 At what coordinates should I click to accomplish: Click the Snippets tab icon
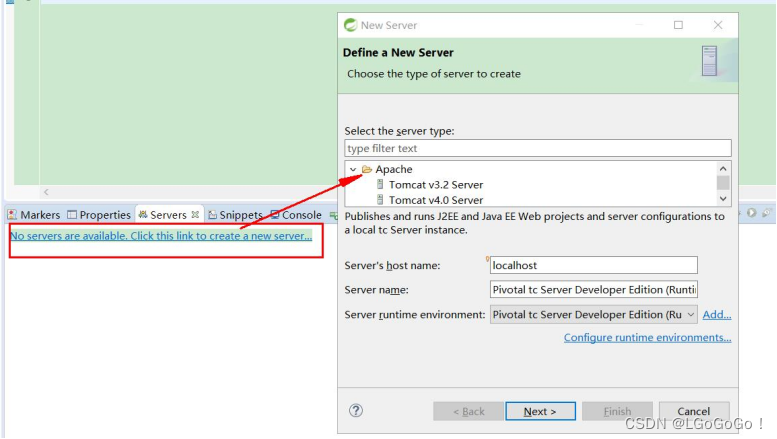[213, 215]
